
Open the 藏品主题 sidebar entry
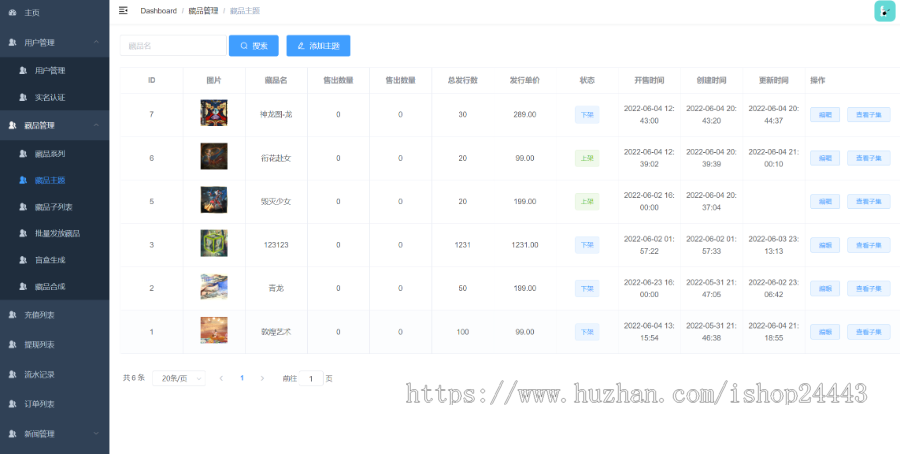click(55, 180)
